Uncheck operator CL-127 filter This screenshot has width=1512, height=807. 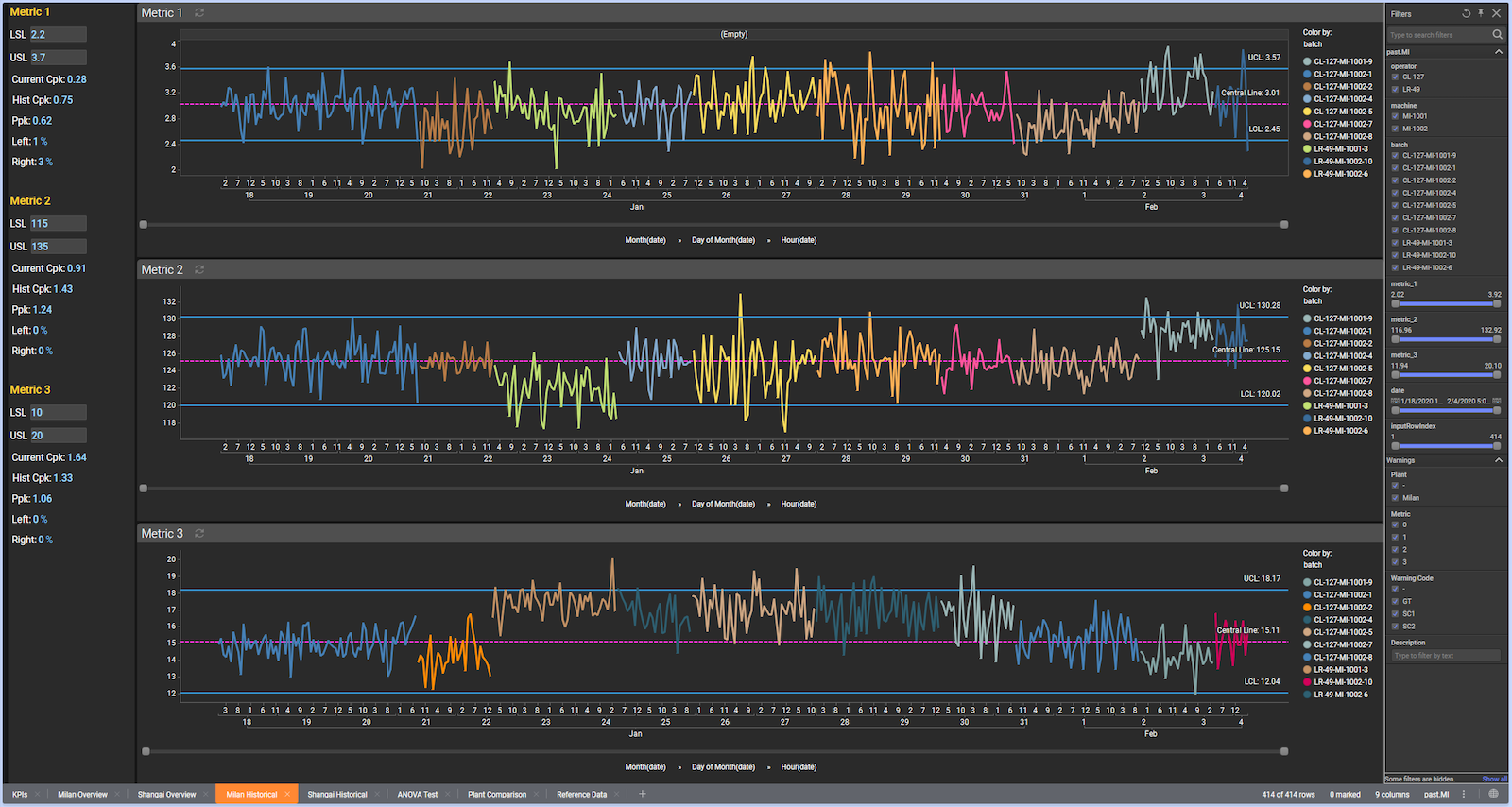[1395, 77]
